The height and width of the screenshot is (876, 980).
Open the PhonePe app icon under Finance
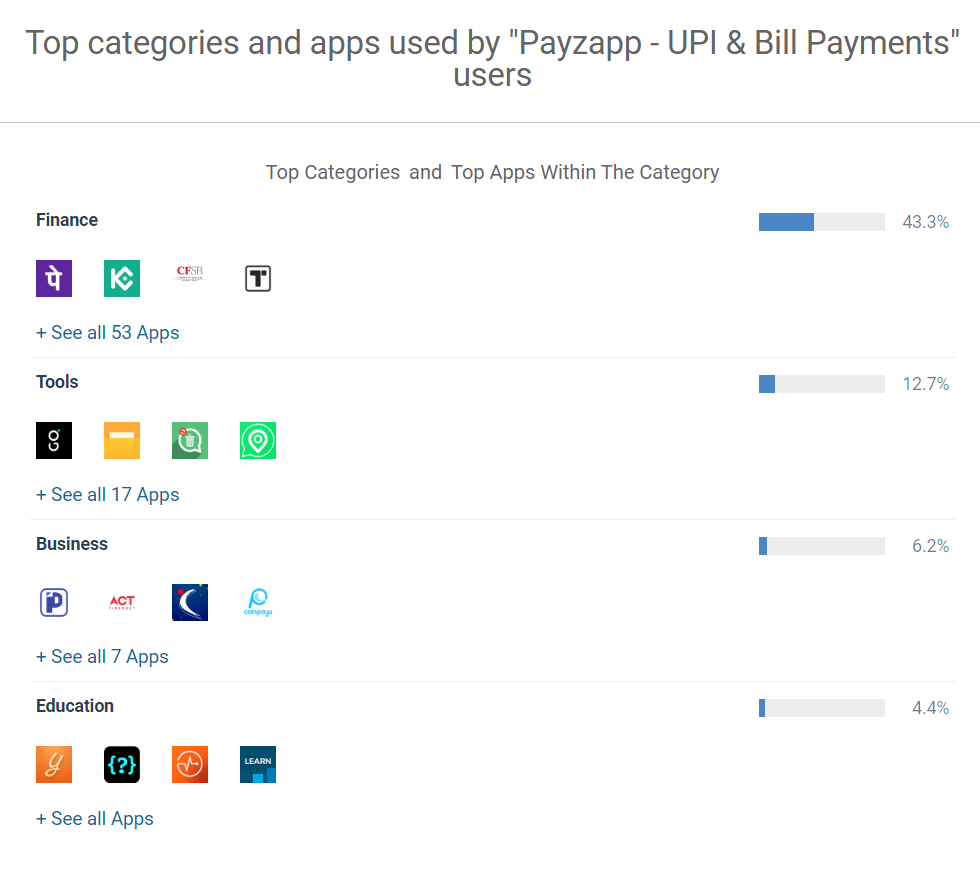pos(53,278)
